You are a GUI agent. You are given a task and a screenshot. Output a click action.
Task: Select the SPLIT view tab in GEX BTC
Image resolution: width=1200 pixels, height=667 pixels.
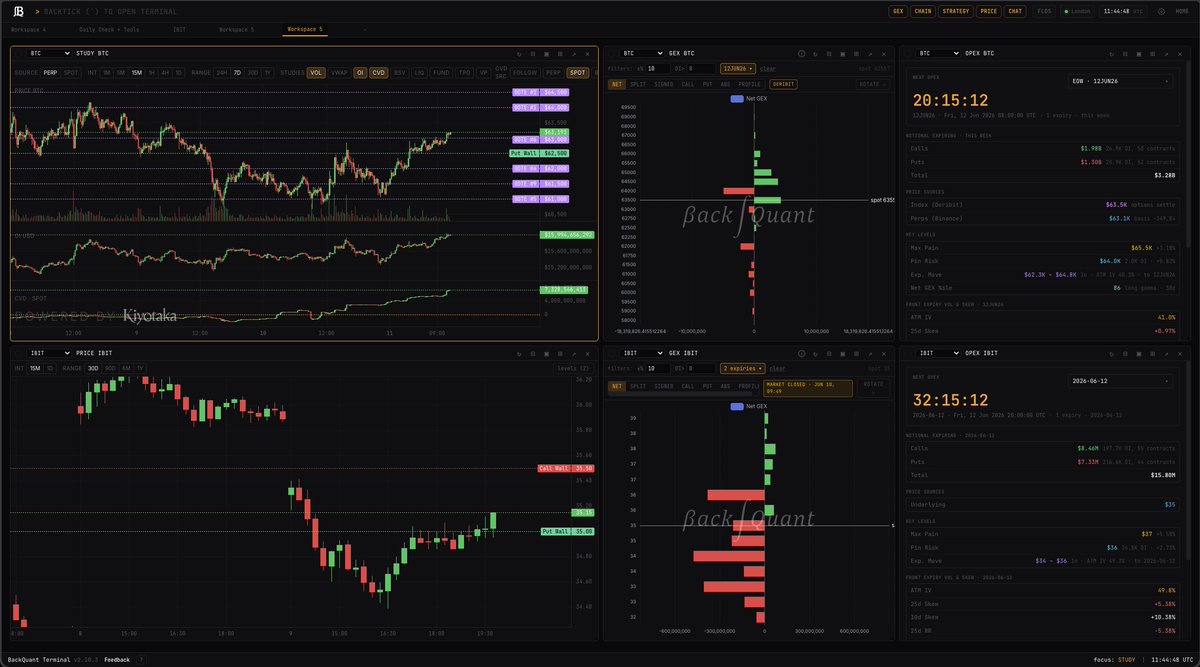tap(638, 84)
